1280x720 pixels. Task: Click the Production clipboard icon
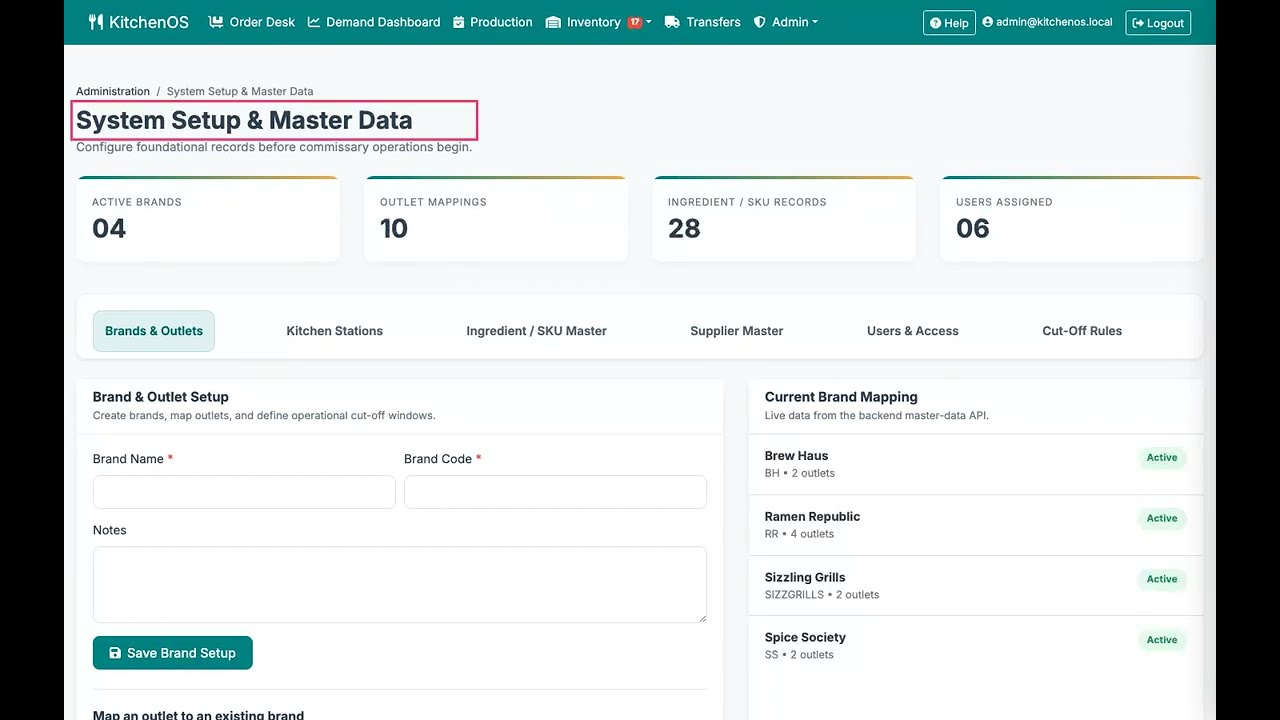(459, 22)
